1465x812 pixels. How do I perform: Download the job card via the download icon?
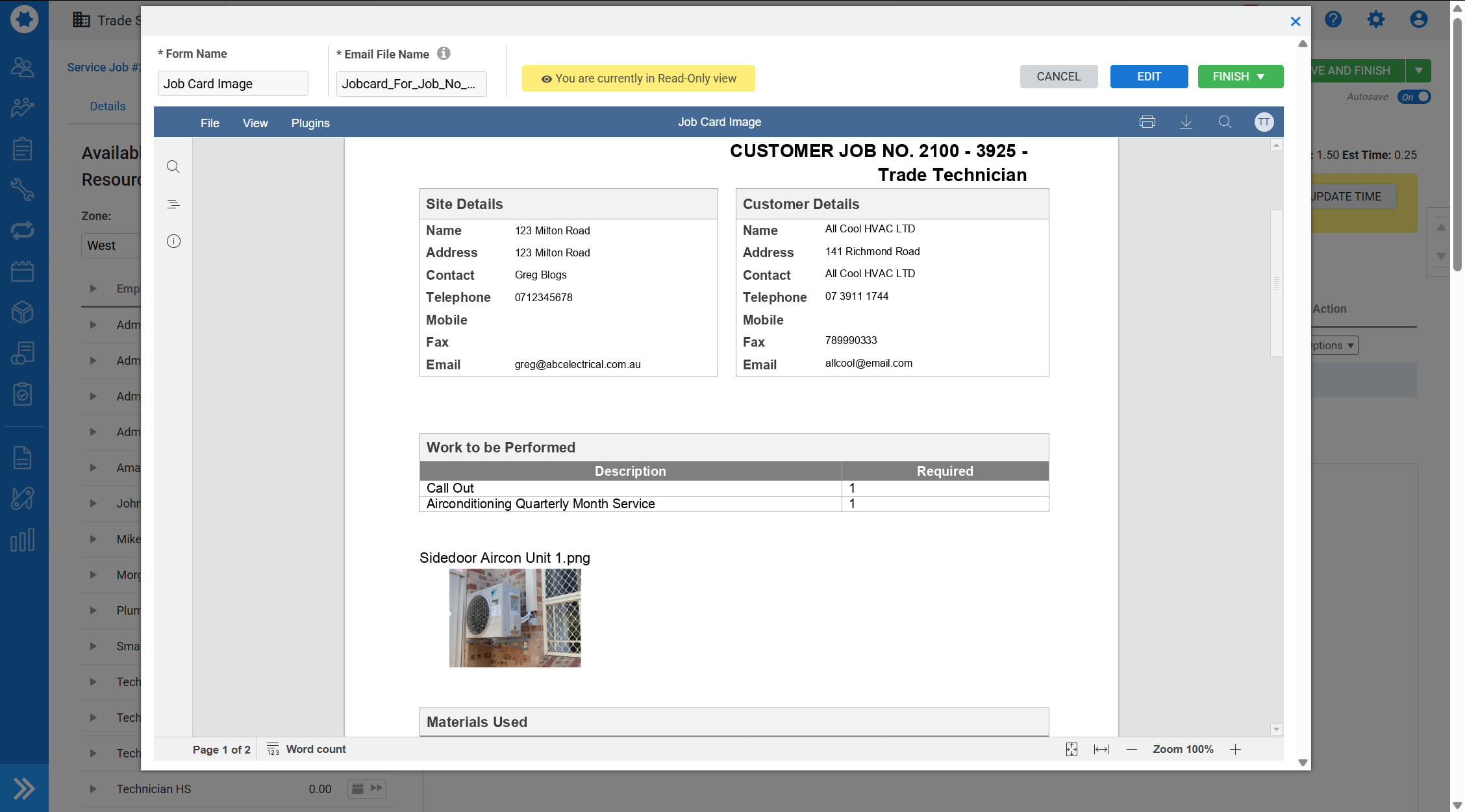(x=1186, y=121)
